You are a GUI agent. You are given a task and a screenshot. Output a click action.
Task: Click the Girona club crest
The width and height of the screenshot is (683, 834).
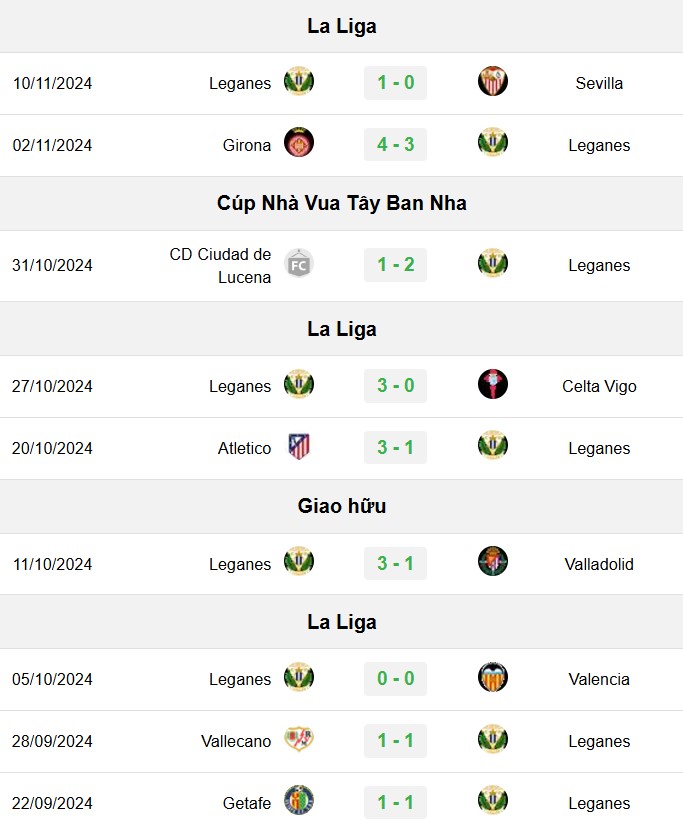298,143
